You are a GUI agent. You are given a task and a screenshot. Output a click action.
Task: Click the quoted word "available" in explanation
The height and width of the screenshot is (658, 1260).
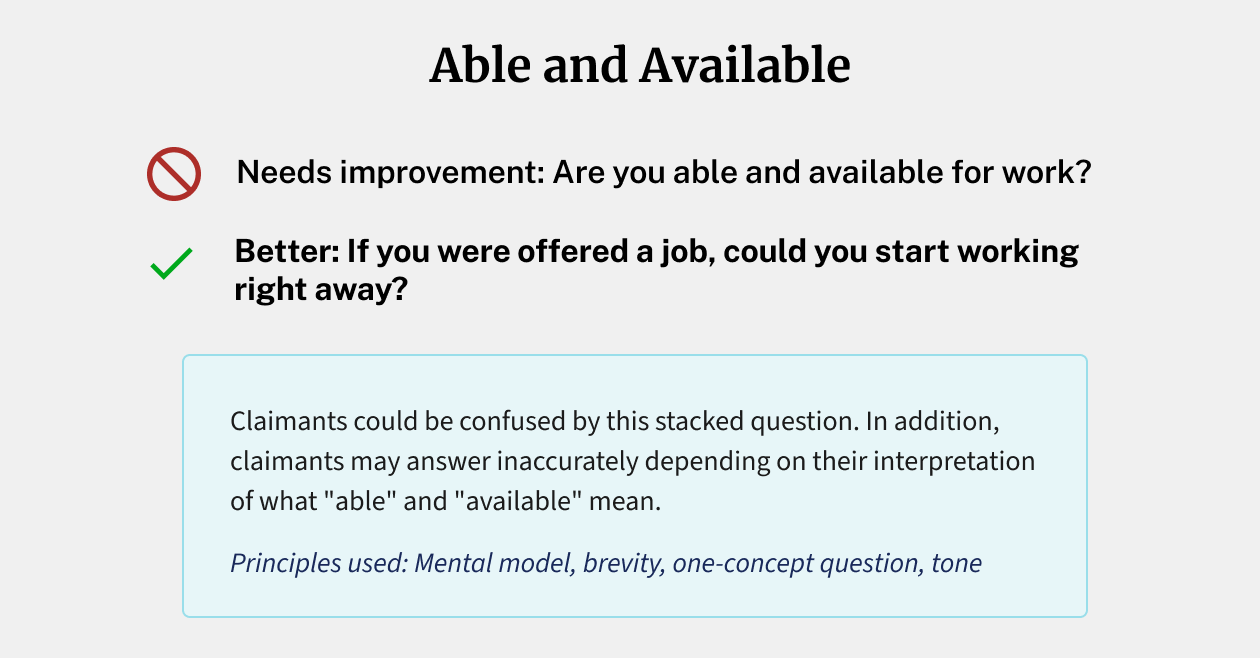pos(520,501)
